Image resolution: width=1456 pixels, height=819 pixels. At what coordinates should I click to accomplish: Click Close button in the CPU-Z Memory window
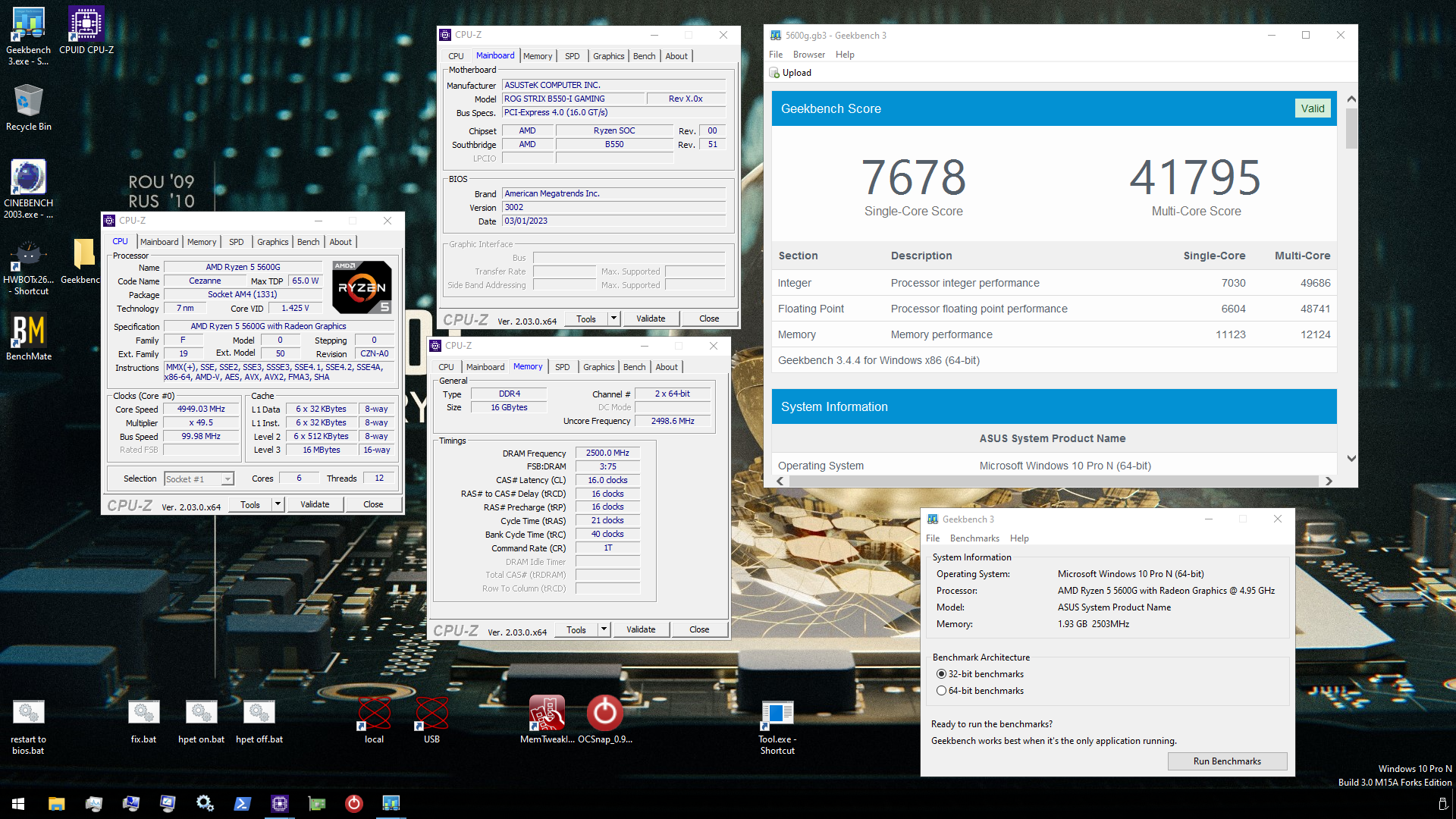(699, 629)
